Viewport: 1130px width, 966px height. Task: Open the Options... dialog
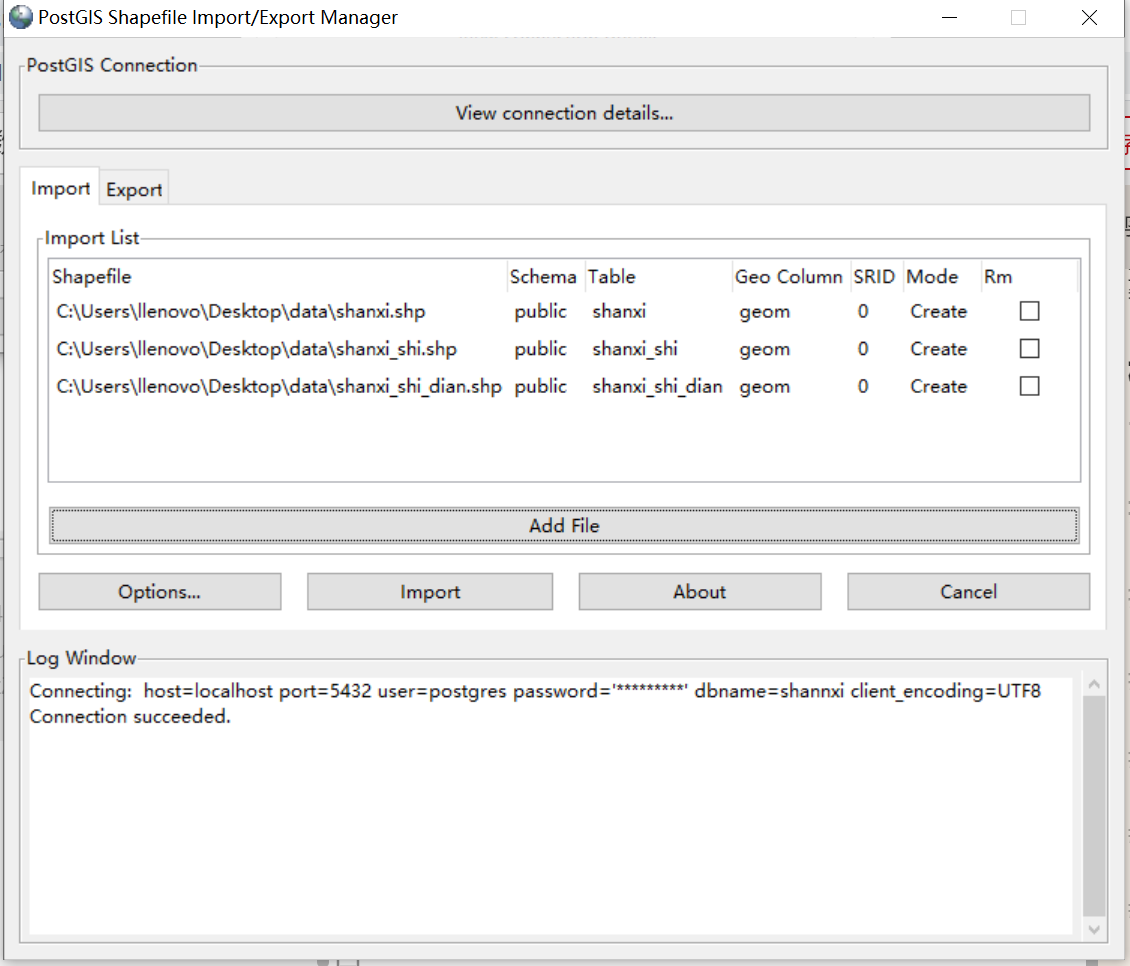click(159, 592)
